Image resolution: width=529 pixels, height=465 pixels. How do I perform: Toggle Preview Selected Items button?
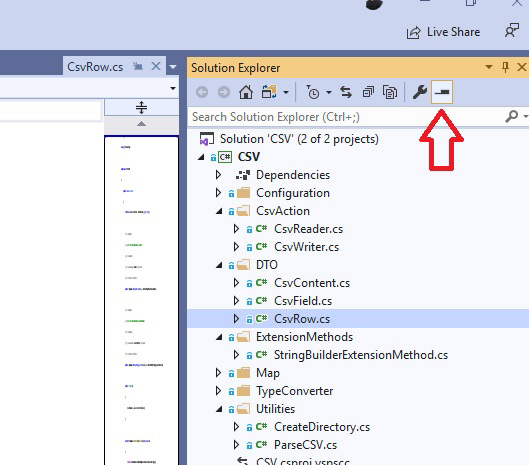pos(442,92)
